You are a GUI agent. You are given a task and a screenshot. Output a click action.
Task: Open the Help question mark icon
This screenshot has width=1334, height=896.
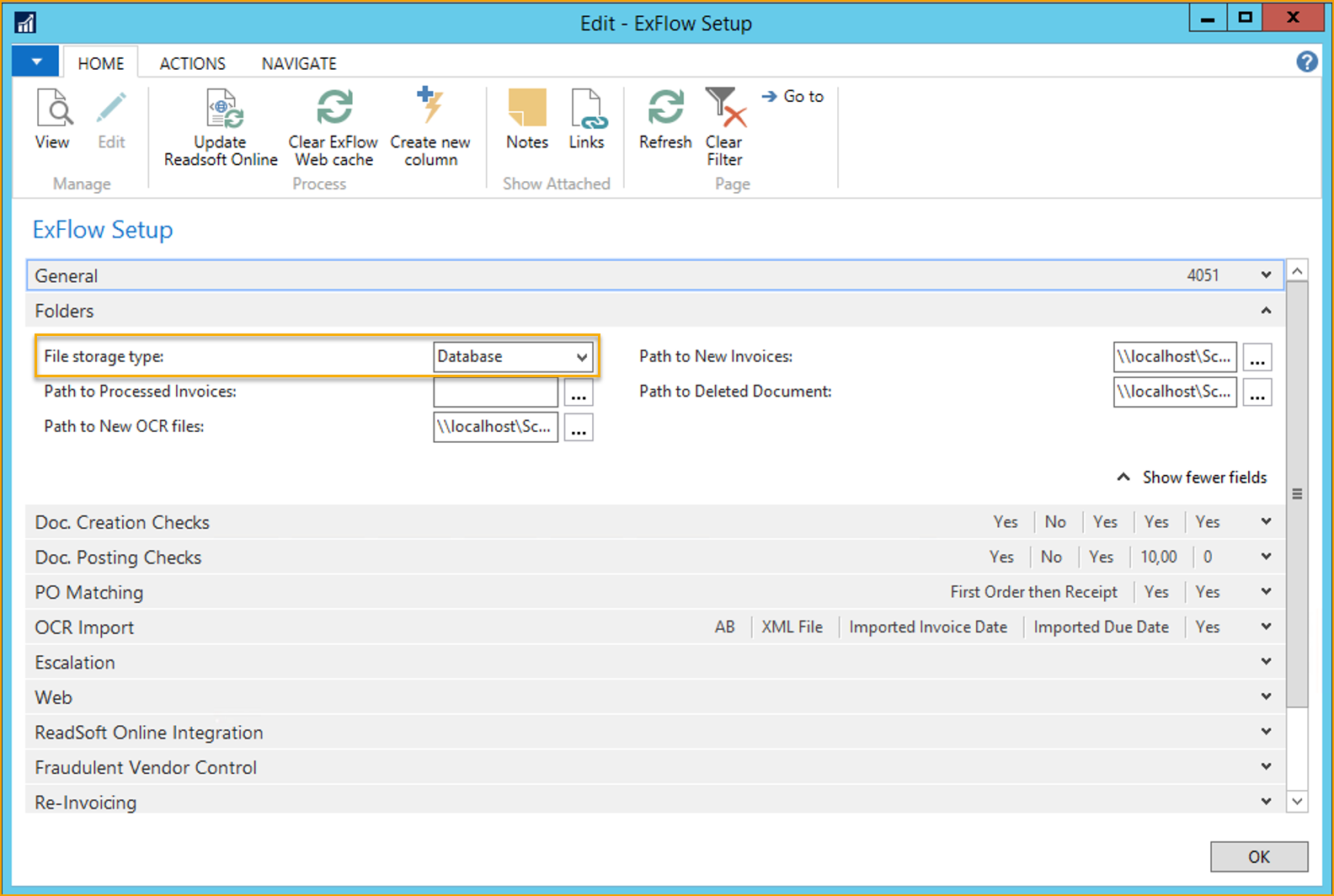point(1306,61)
